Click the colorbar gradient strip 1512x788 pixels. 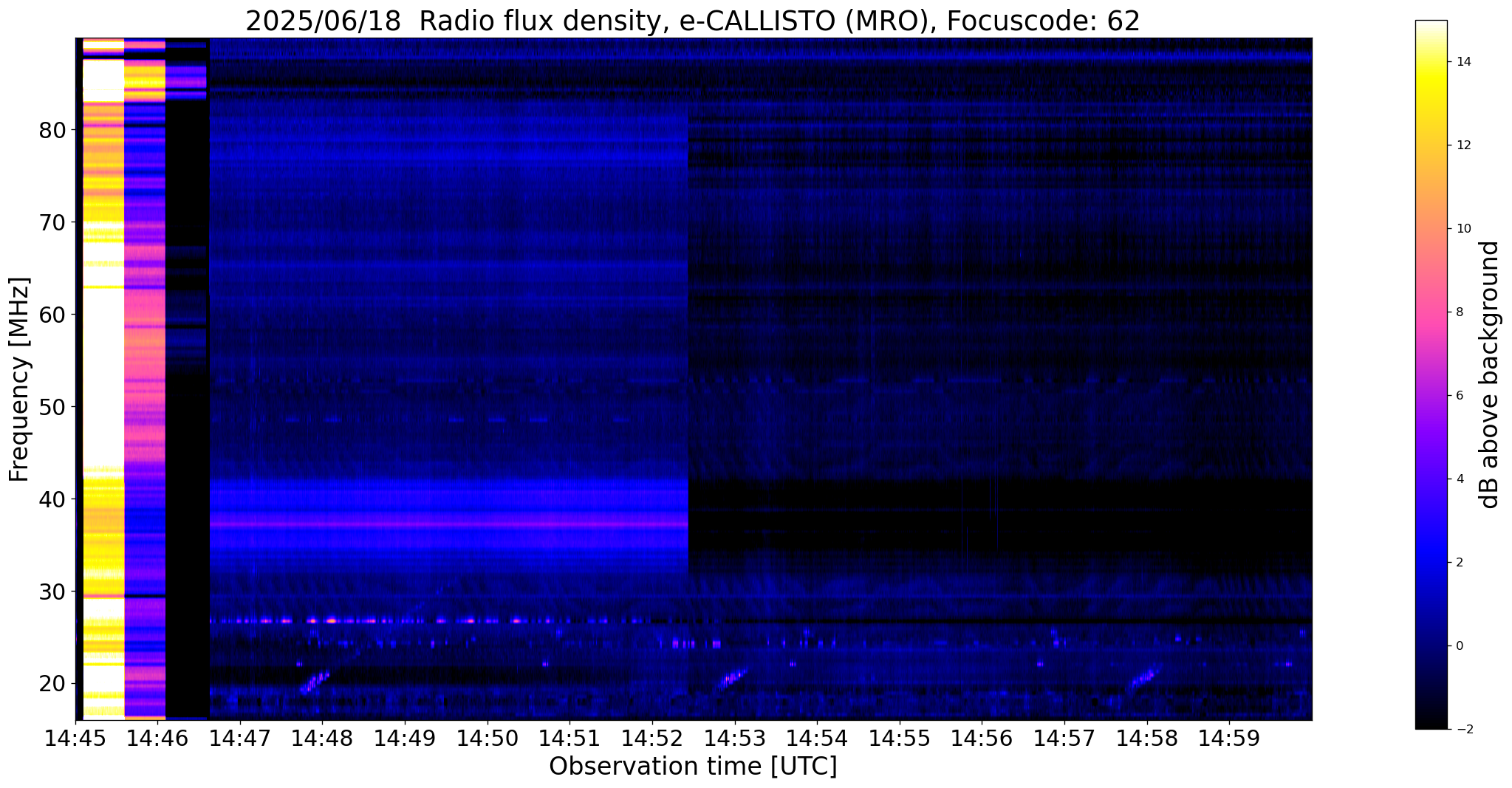click(x=1431, y=374)
